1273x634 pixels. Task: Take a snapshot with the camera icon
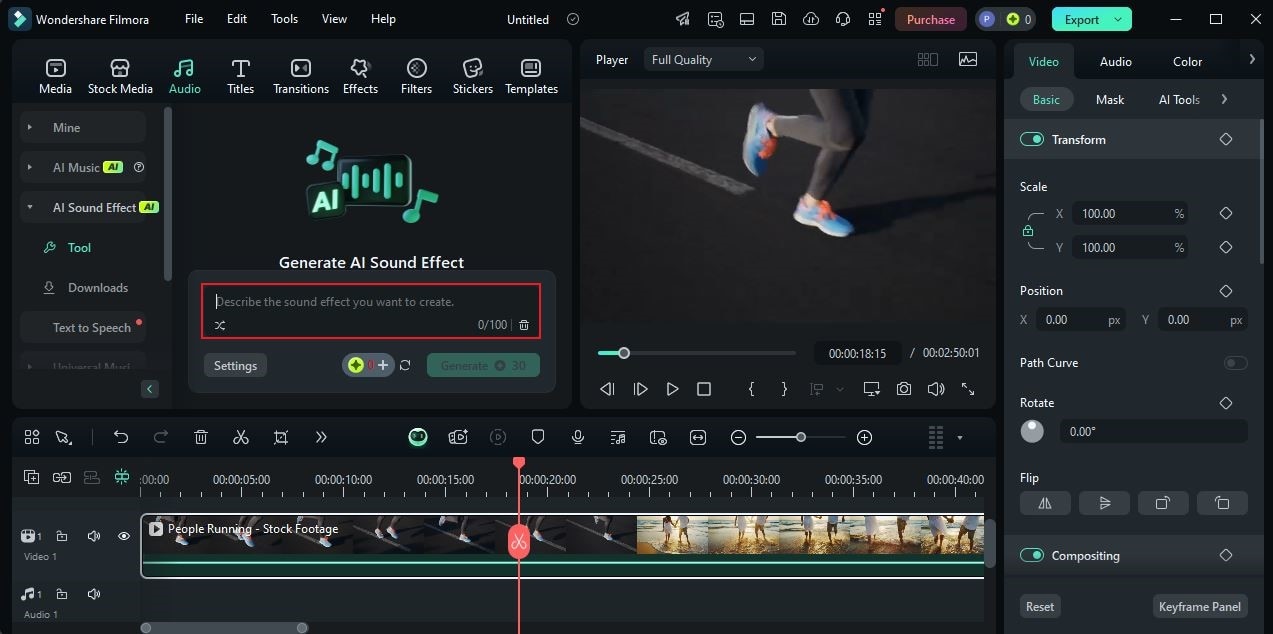click(904, 389)
